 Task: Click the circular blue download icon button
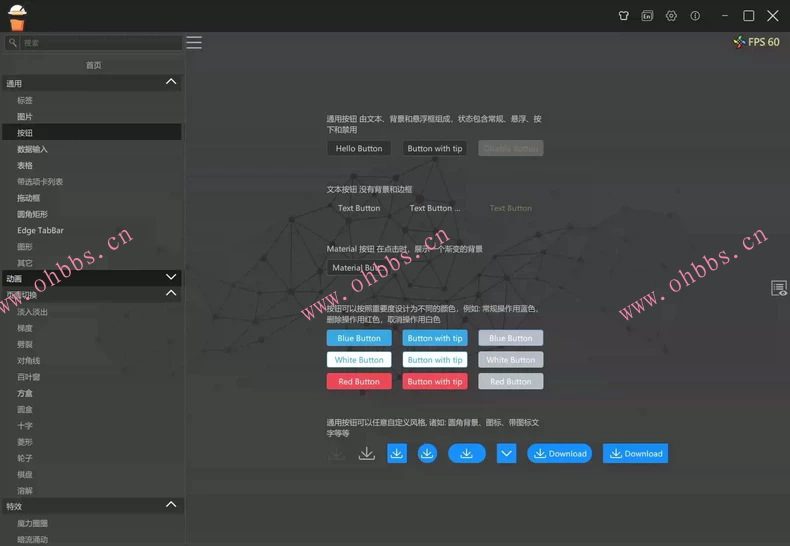pyautogui.click(x=427, y=453)
